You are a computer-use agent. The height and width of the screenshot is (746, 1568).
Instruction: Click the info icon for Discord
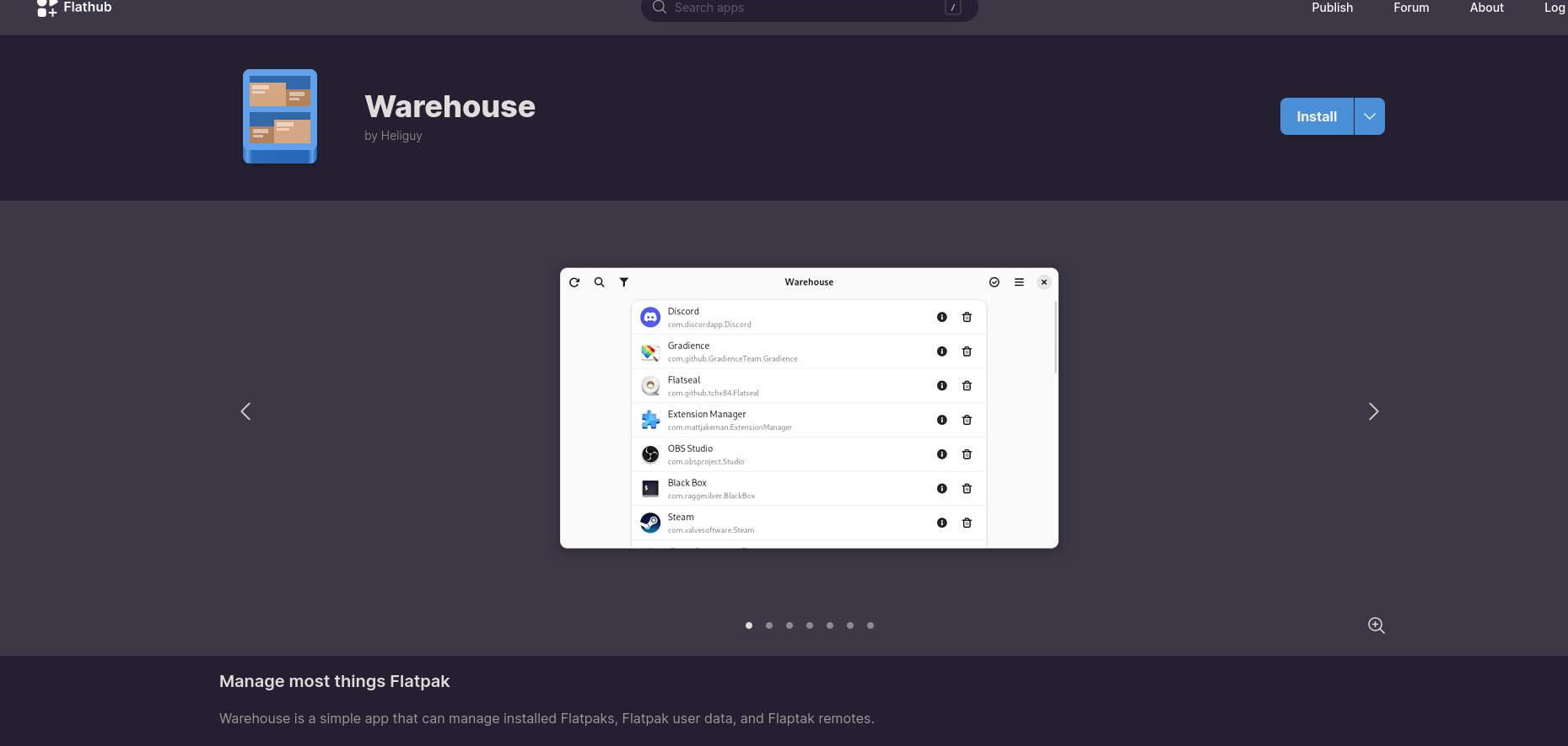pyautogui.click(x=942, y=317)
